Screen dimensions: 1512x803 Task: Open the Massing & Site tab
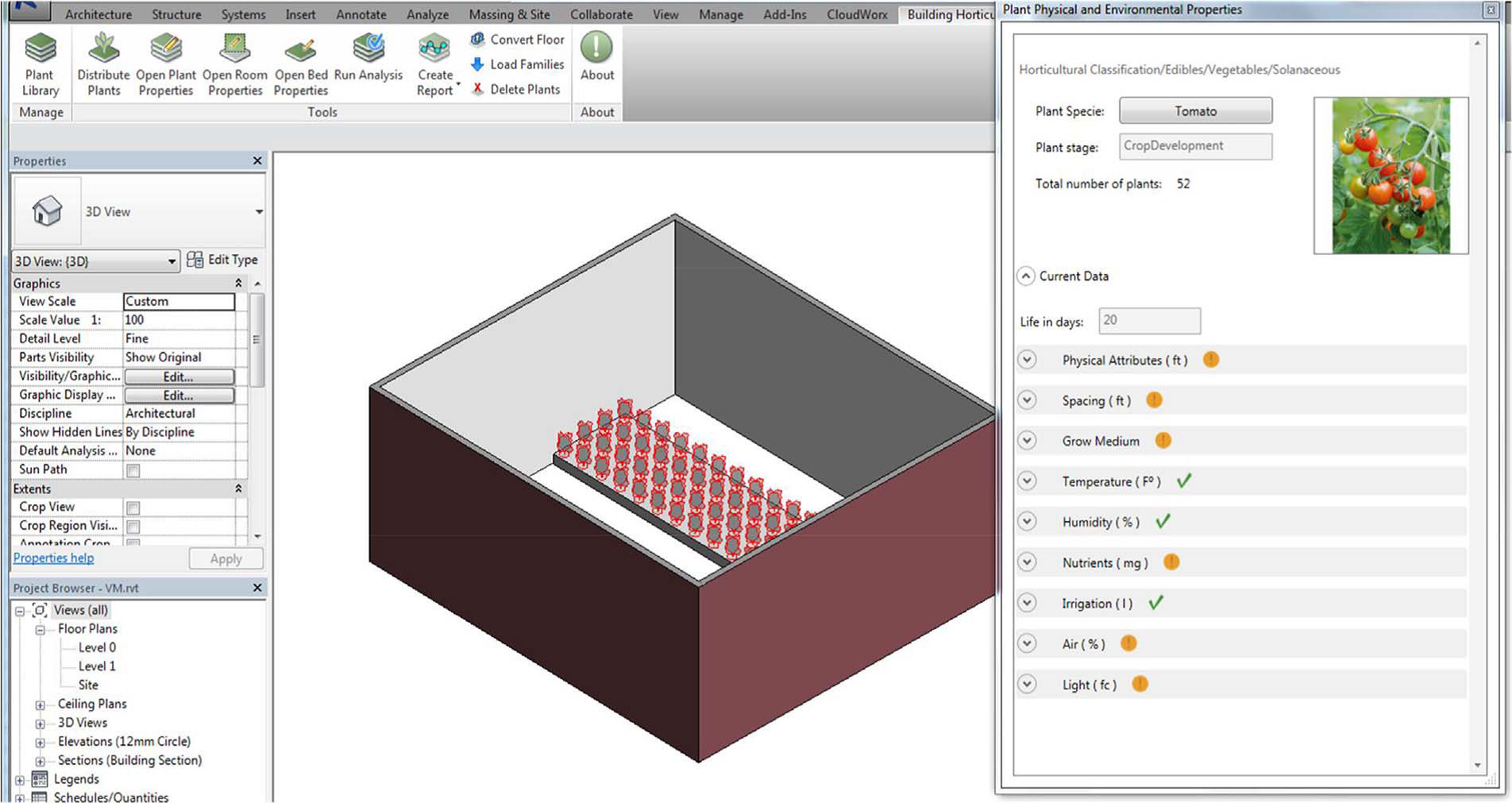tap(509, 14)
